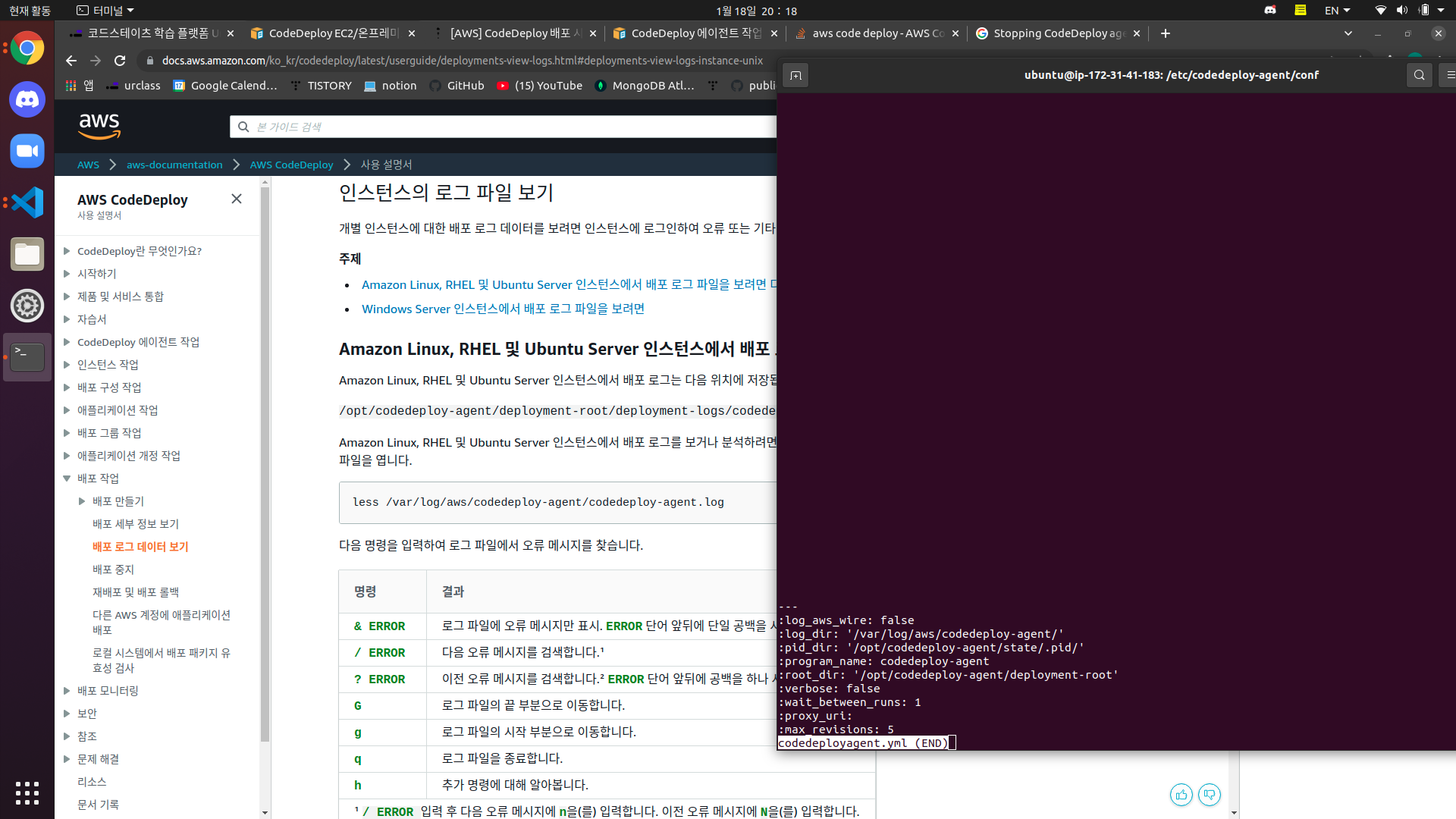Close the 코드스테이츠 학습 플랫폼 tab
The width and height of the screenshot is (1456, 819).
click(231, 33)
